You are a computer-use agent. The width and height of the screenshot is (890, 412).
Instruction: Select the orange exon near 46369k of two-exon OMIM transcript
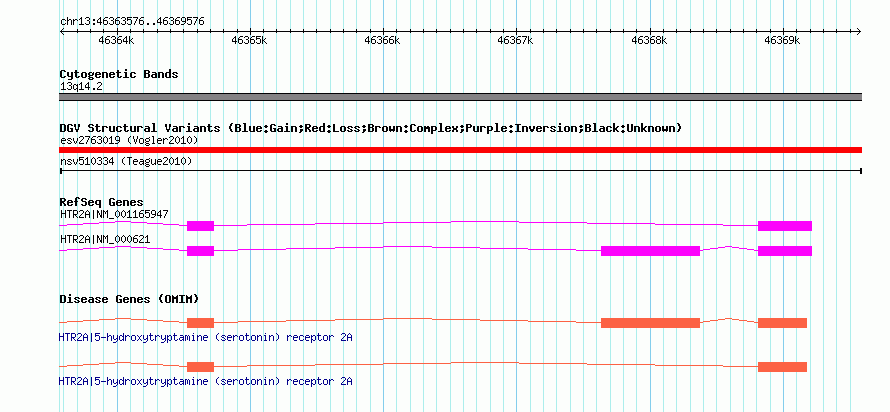(782, 367)
